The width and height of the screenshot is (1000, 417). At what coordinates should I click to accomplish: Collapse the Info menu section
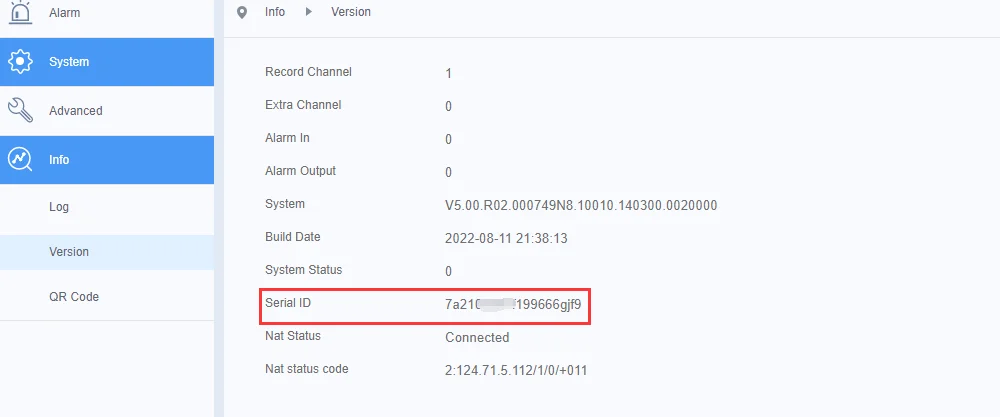tap(107, 159)
